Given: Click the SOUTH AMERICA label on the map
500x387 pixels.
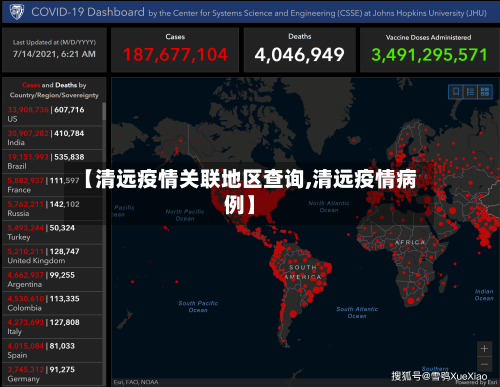Looking at the screenshot, I should coord(303,272).
